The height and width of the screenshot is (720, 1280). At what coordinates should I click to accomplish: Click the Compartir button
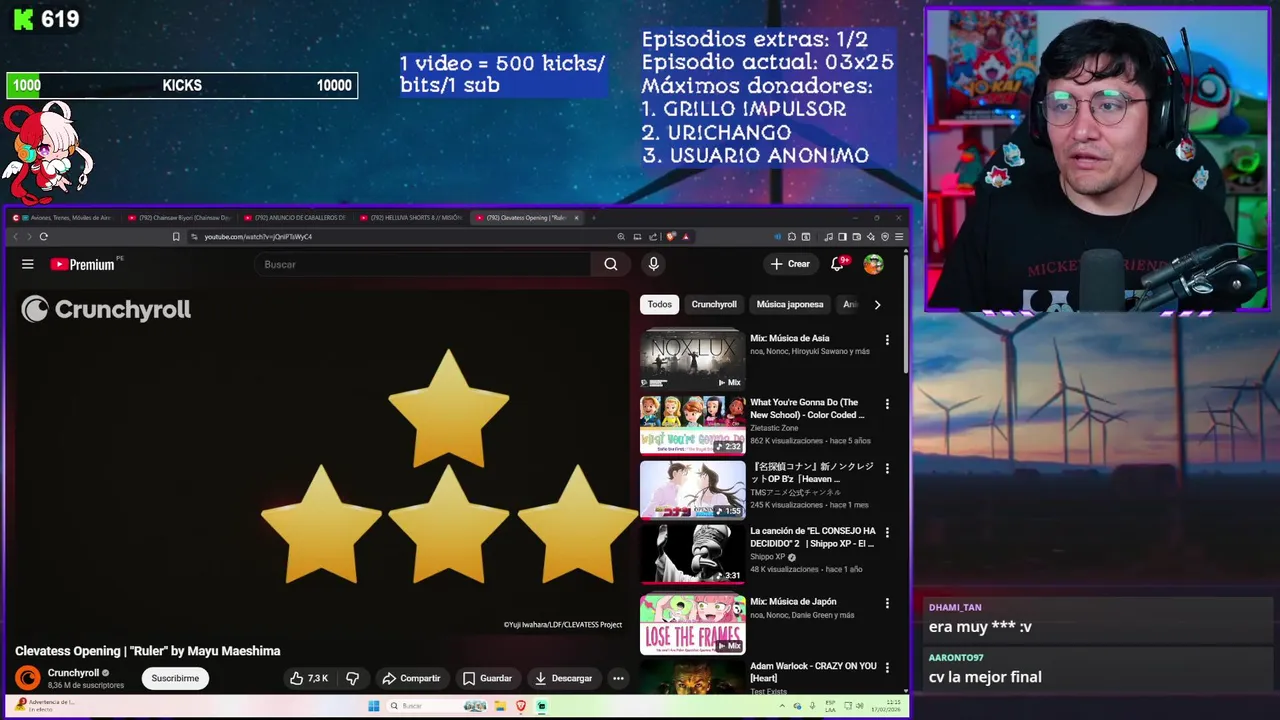(411, 678)
